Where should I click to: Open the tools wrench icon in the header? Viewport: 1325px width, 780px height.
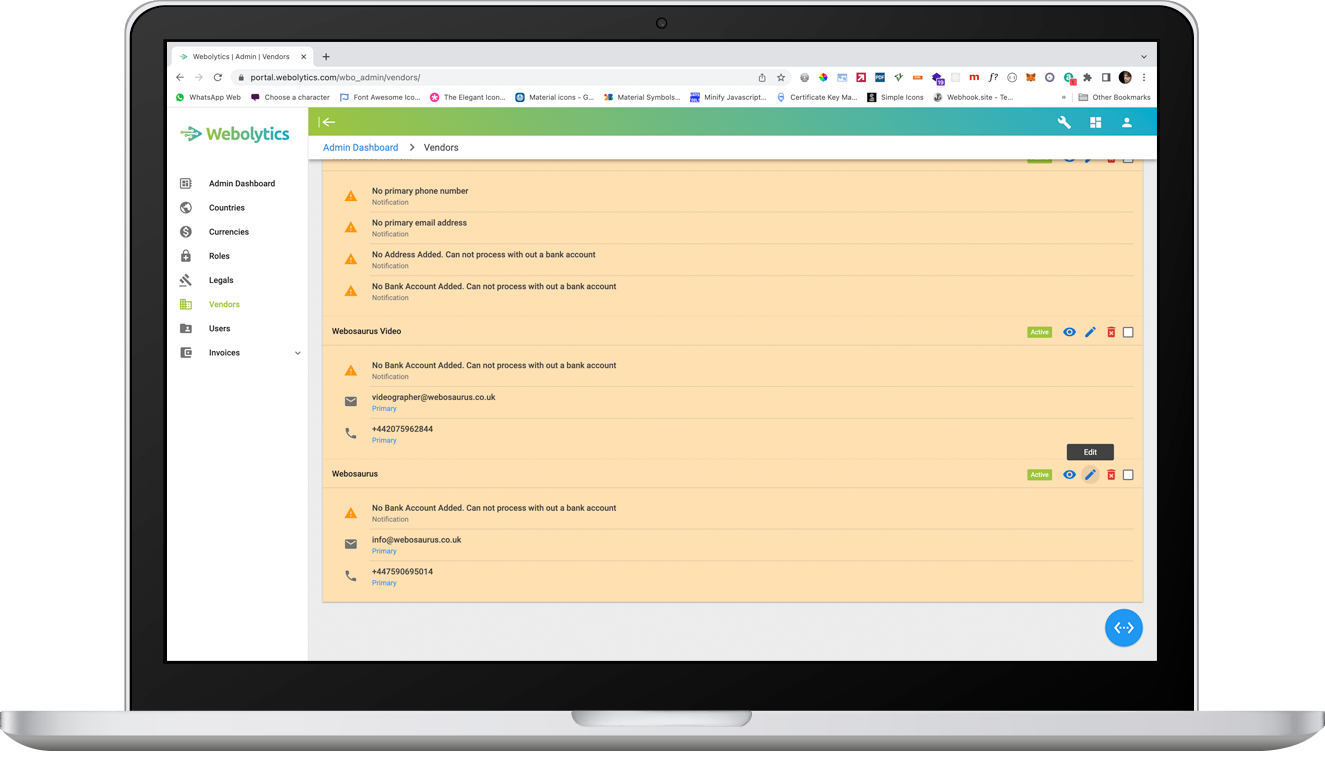[x=1063, y=122]
